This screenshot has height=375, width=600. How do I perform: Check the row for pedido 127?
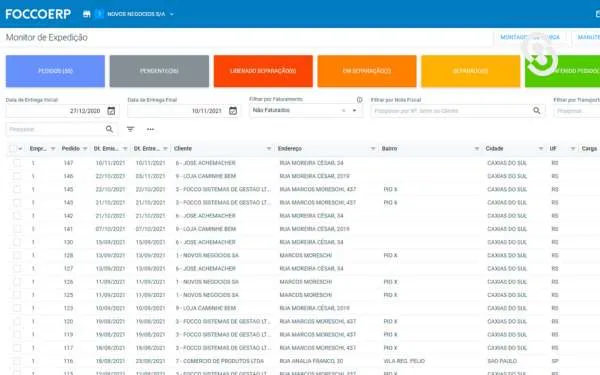pyautogui.click(x=17, y=269)
